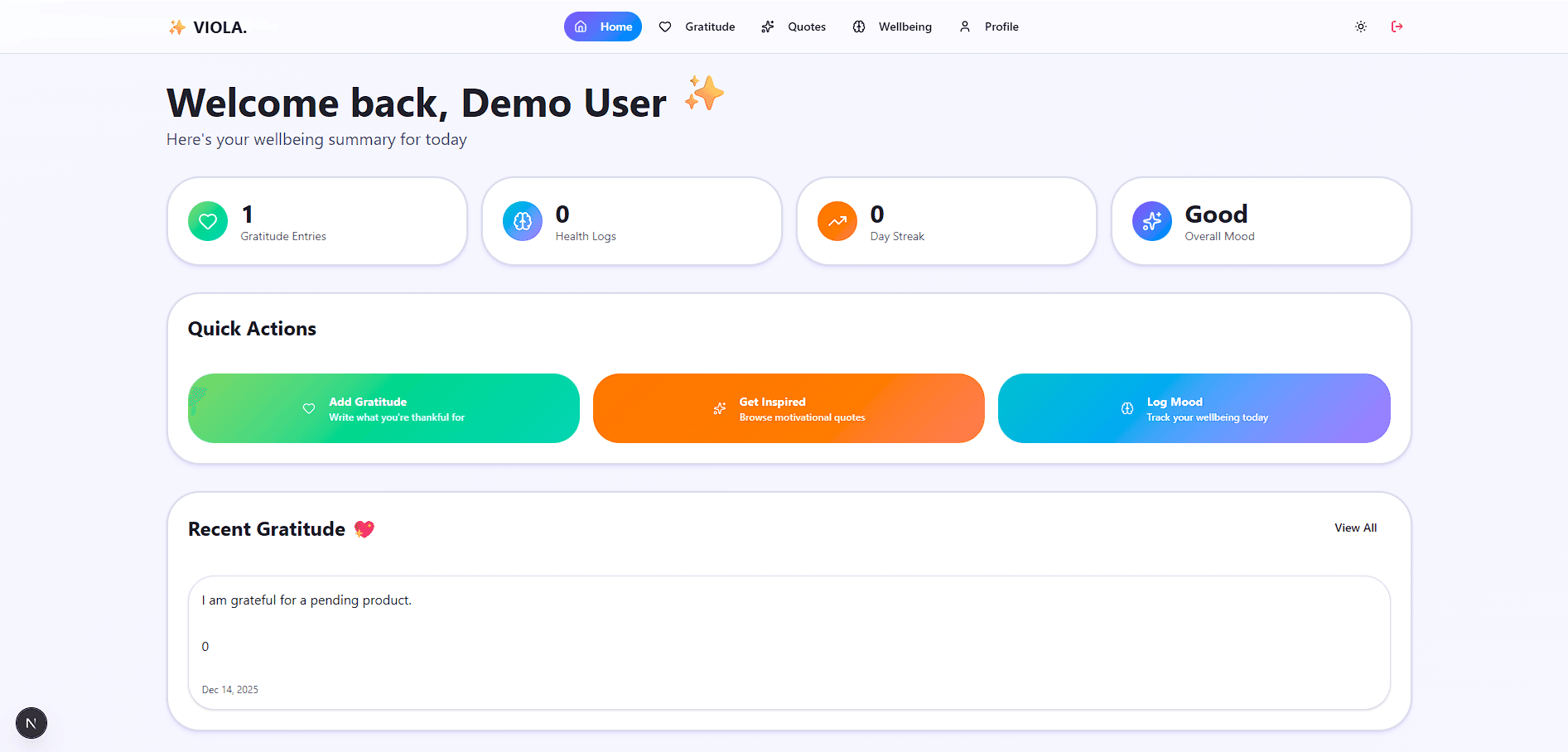Viewport: 1568px width, 752px height.
Task: Click the sparkles icon next to VIOLA logo
Action: tap(176, 27)
